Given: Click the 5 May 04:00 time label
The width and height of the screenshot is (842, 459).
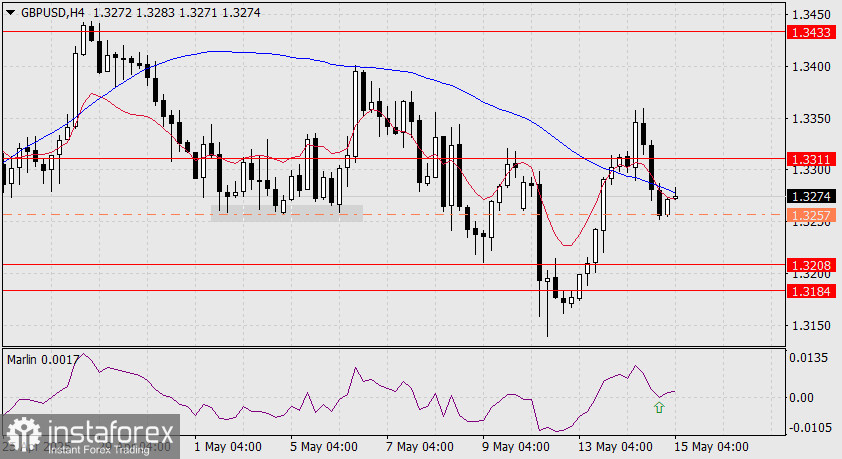Looking at the screenshot, I should [x=324, y=447].
